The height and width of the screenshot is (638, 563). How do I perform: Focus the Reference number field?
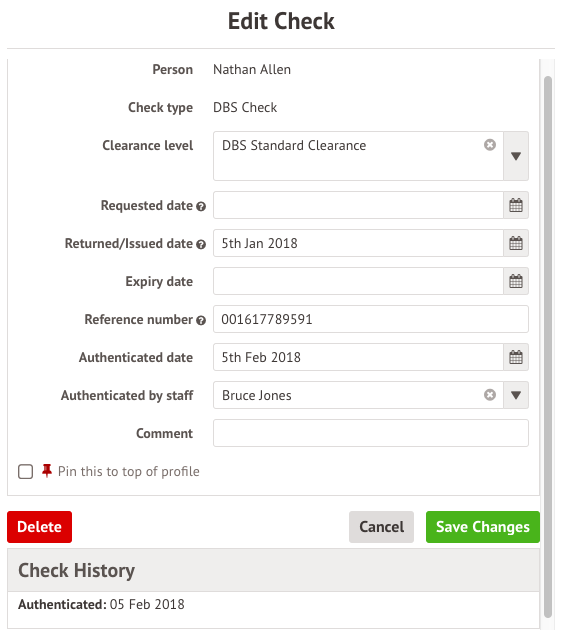tap(371, 319)
